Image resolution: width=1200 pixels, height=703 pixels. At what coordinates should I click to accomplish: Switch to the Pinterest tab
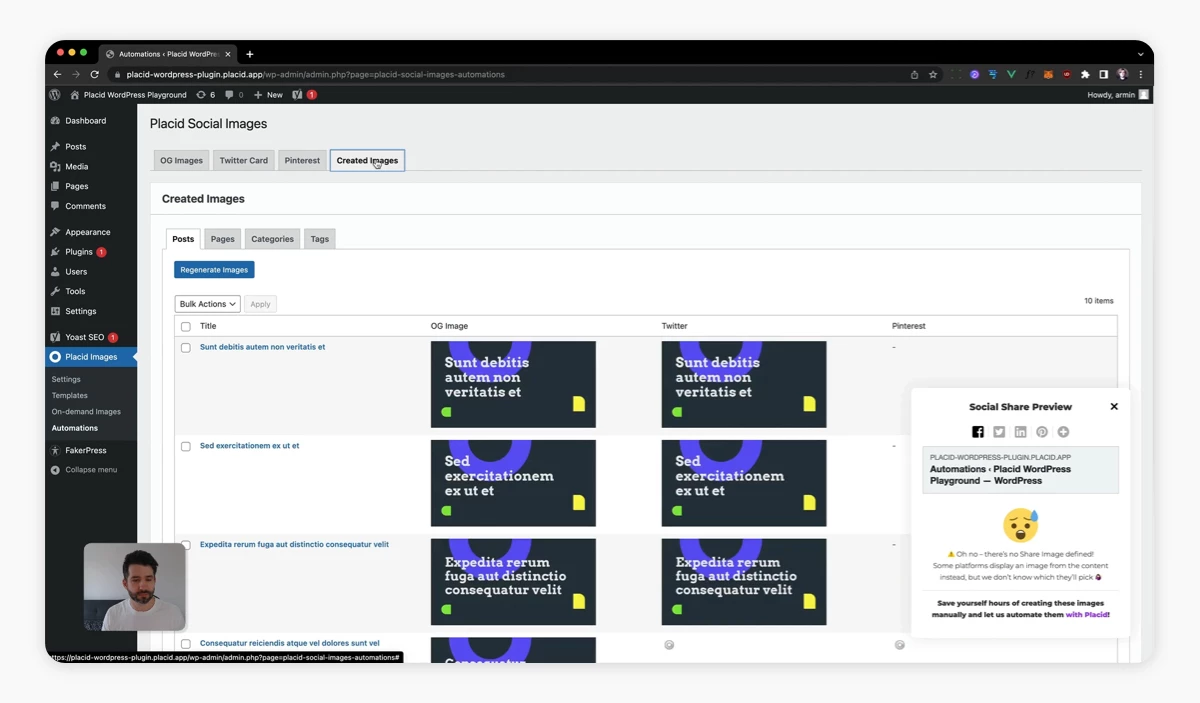pos(302,160)
